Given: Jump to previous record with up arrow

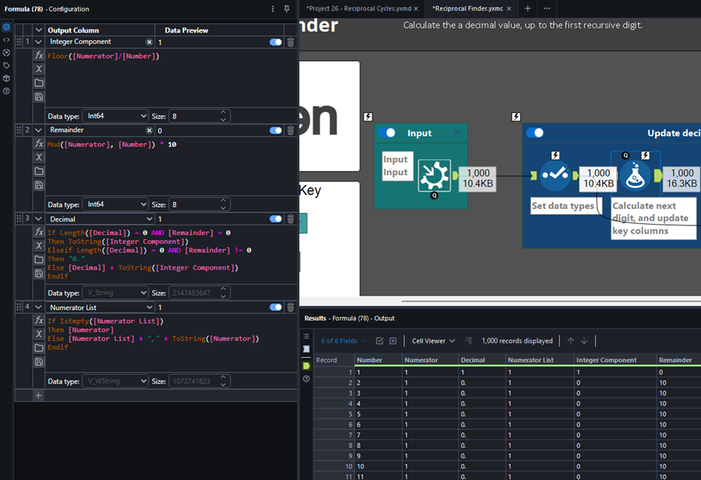Looking at the screenshot, I should point(570,341).
